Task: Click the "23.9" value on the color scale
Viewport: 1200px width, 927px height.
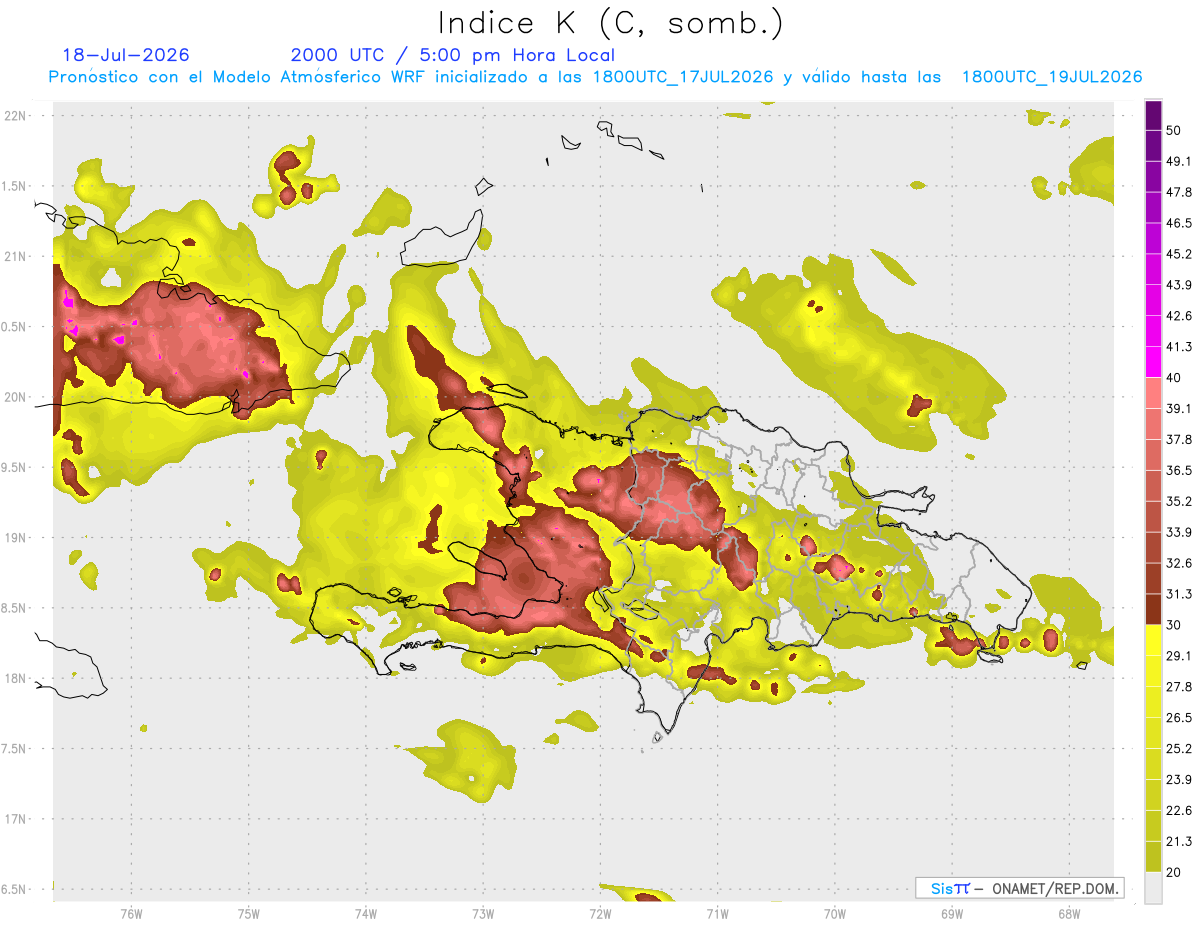Action: click(x=1180, y=780)
